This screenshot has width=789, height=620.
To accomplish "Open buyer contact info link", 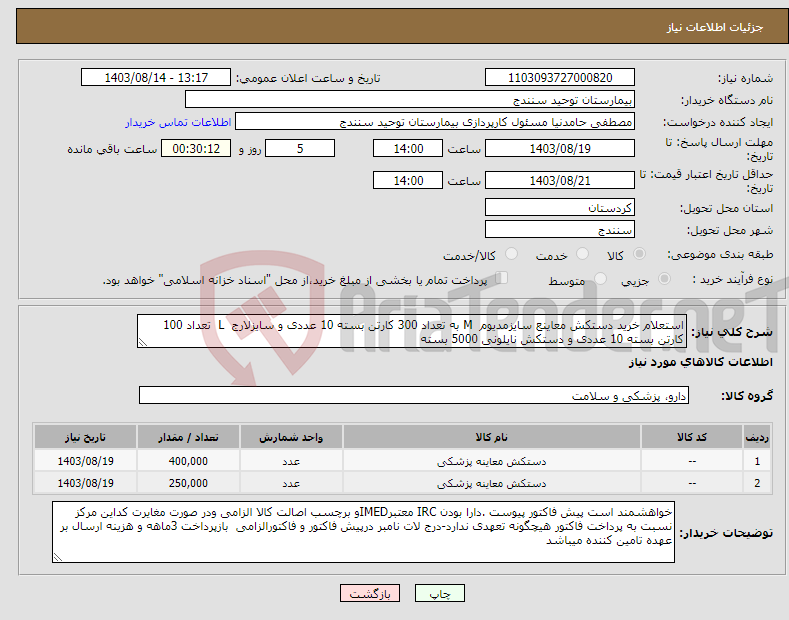I will tap(178, 122).
